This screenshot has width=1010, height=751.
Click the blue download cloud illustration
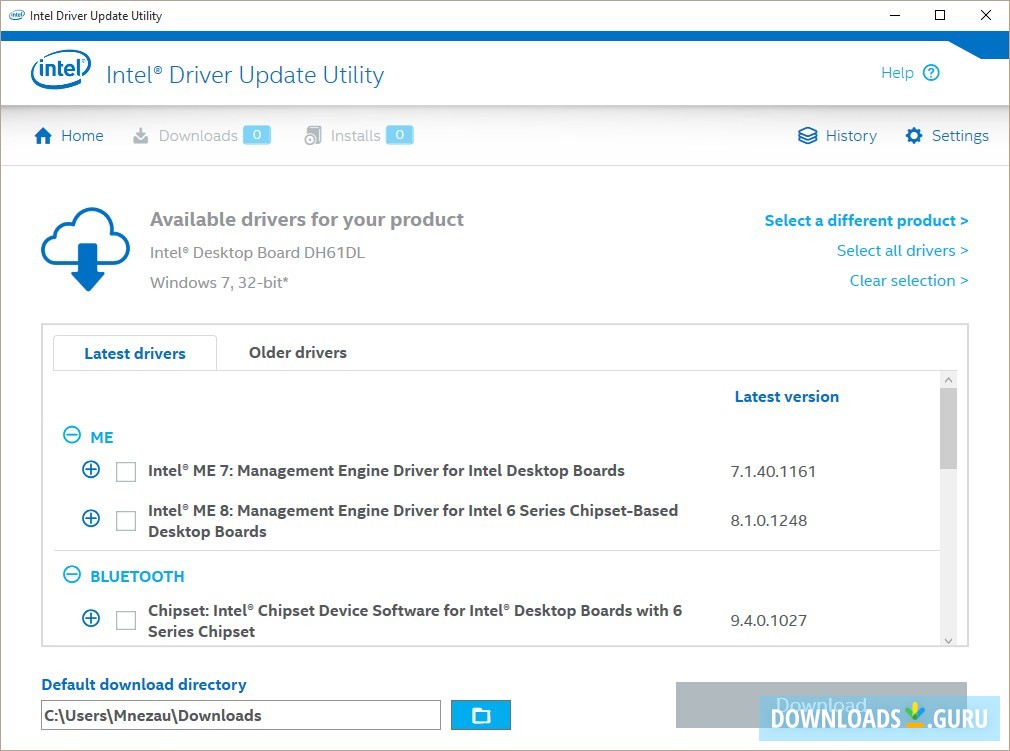[x=85, y=248]
